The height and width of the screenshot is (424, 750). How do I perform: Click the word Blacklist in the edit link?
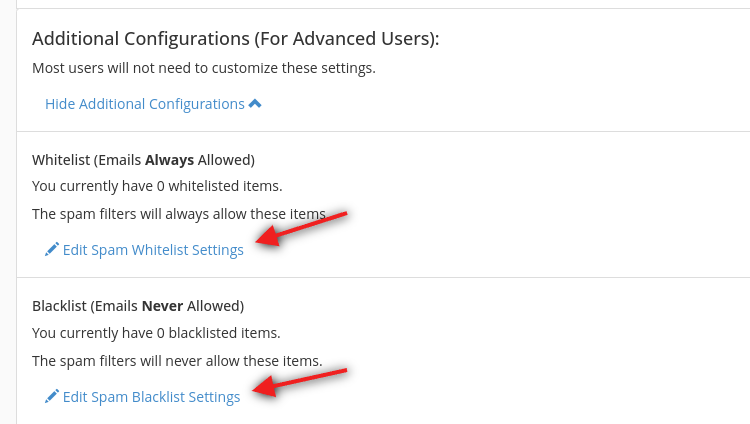click(158, 397)
